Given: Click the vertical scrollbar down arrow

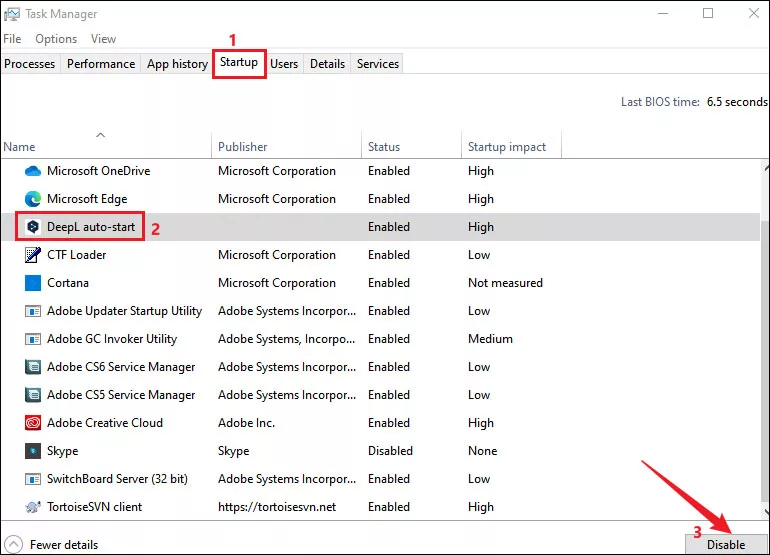Looking at the screenshot, I should point(767,513).
